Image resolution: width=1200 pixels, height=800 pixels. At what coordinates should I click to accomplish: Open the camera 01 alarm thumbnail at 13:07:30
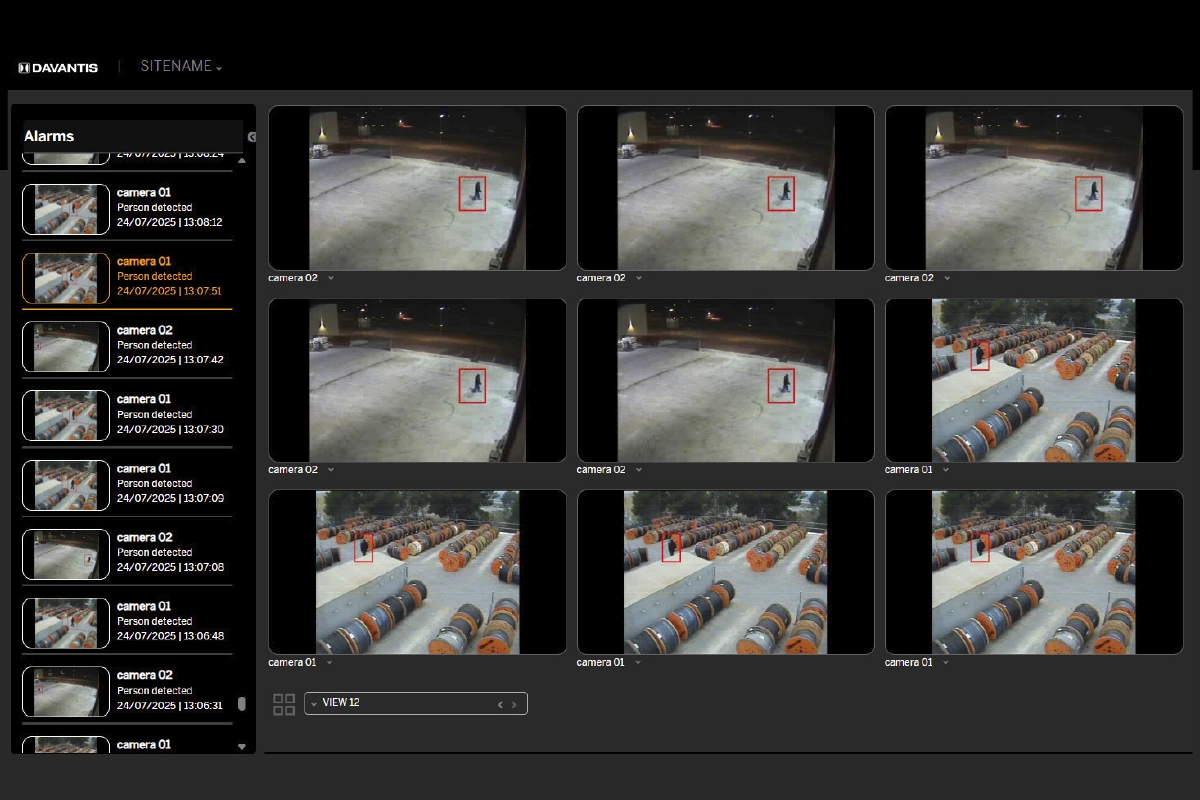66,415
